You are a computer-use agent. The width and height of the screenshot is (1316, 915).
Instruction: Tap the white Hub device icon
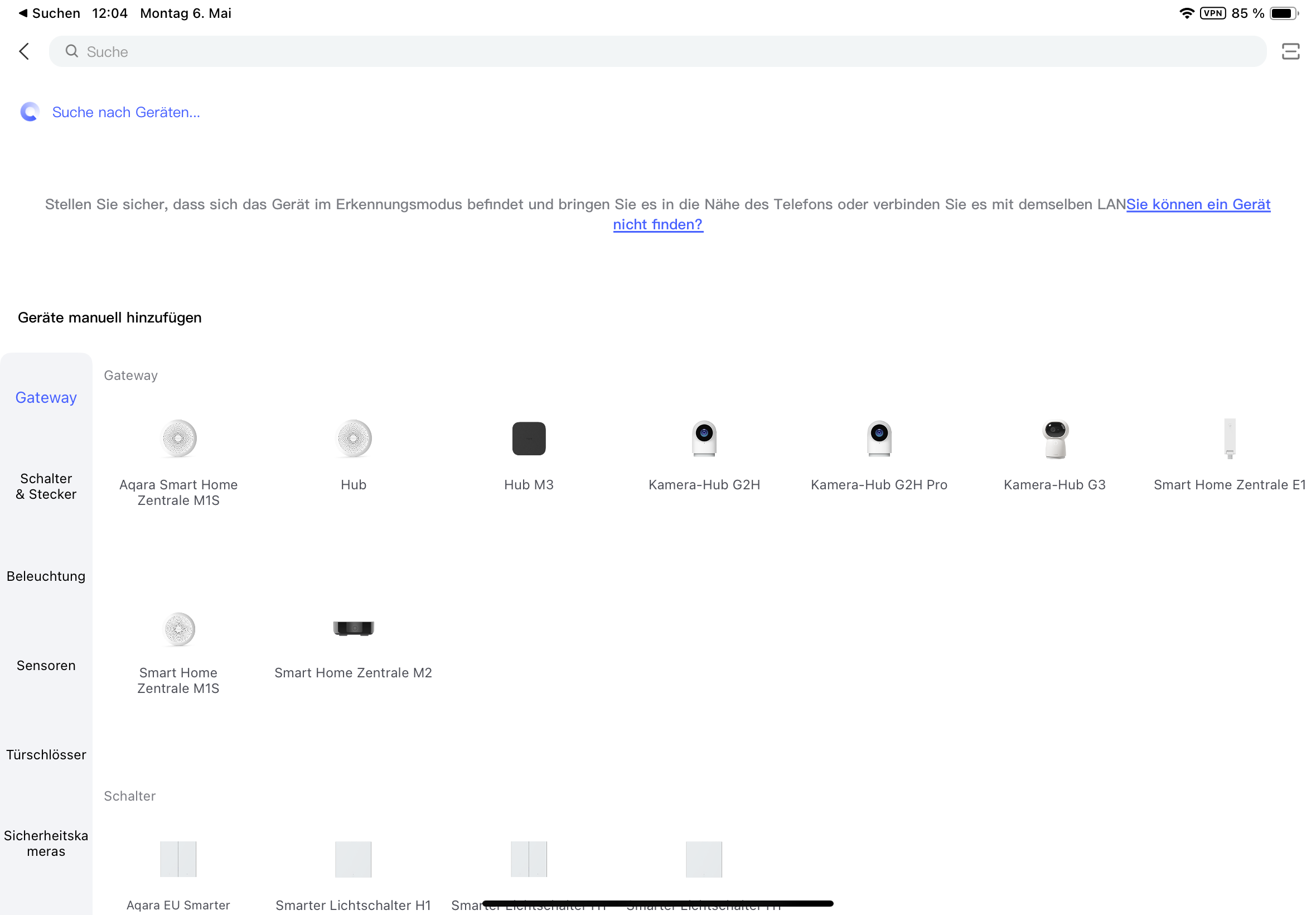(x=353, y=439)
